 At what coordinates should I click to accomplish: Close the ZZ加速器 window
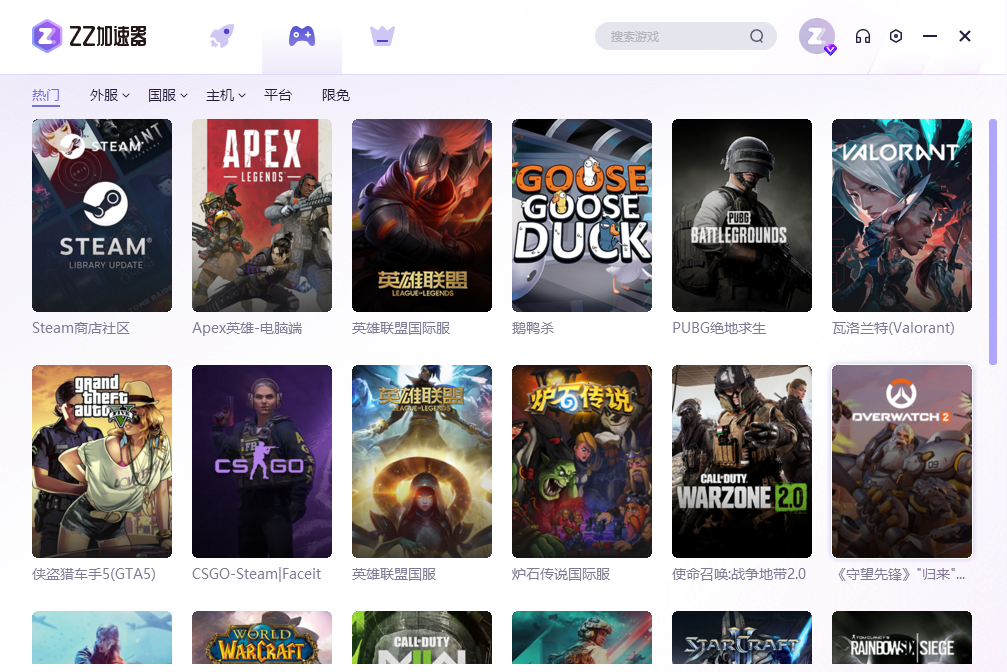tap(965, 36)
